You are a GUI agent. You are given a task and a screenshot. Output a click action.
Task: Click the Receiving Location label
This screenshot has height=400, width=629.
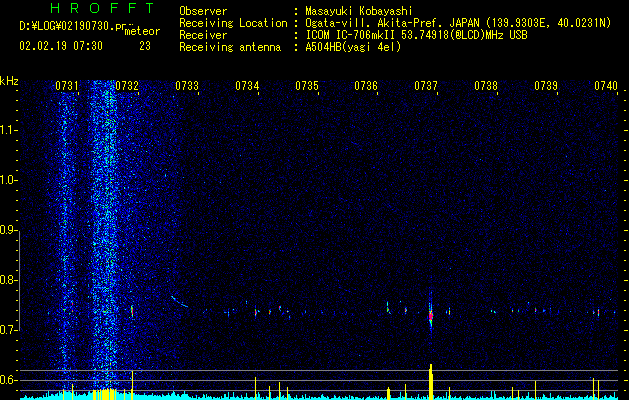pyautogui.click(x=233, y=23)
